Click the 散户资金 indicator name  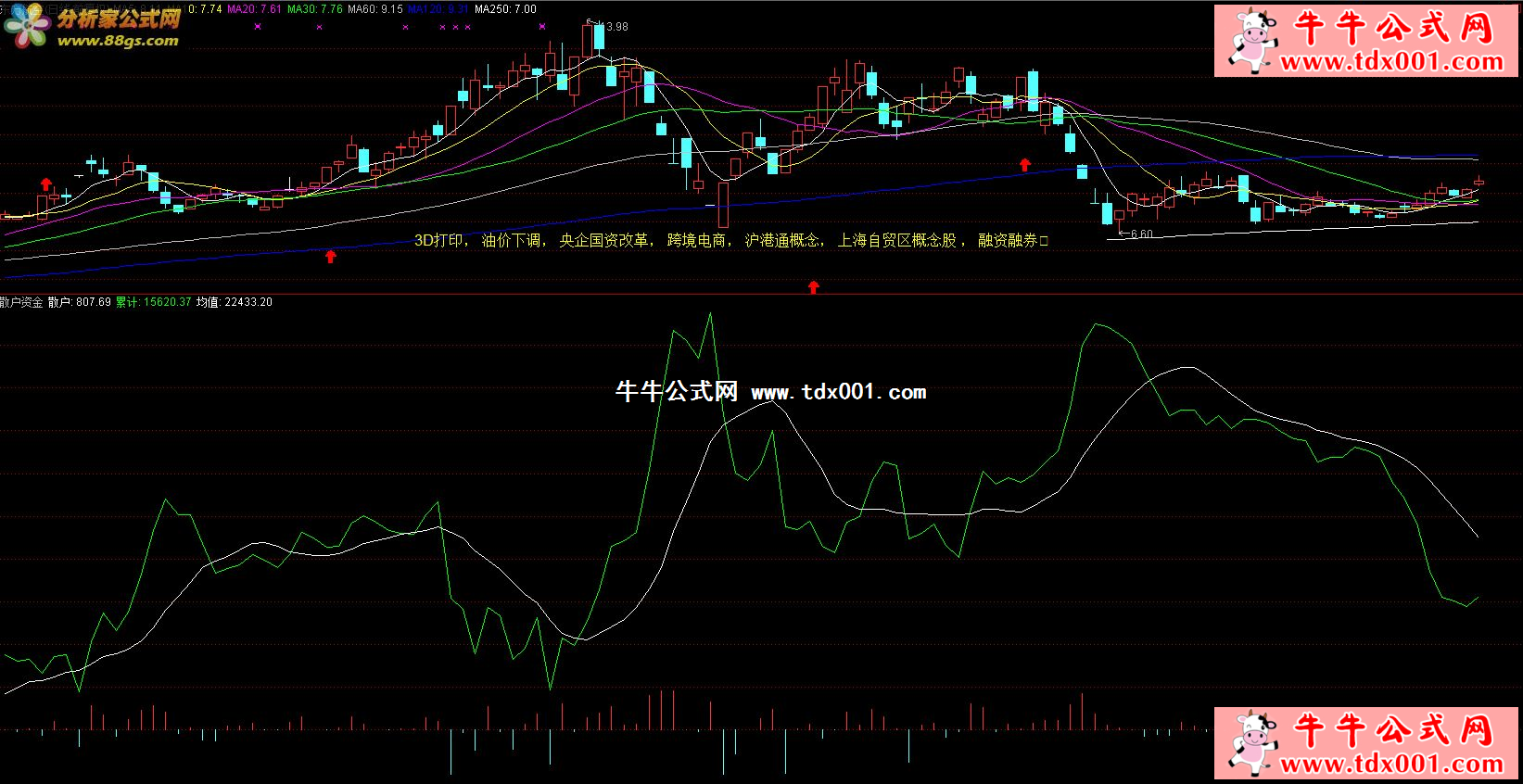(21, 302)
